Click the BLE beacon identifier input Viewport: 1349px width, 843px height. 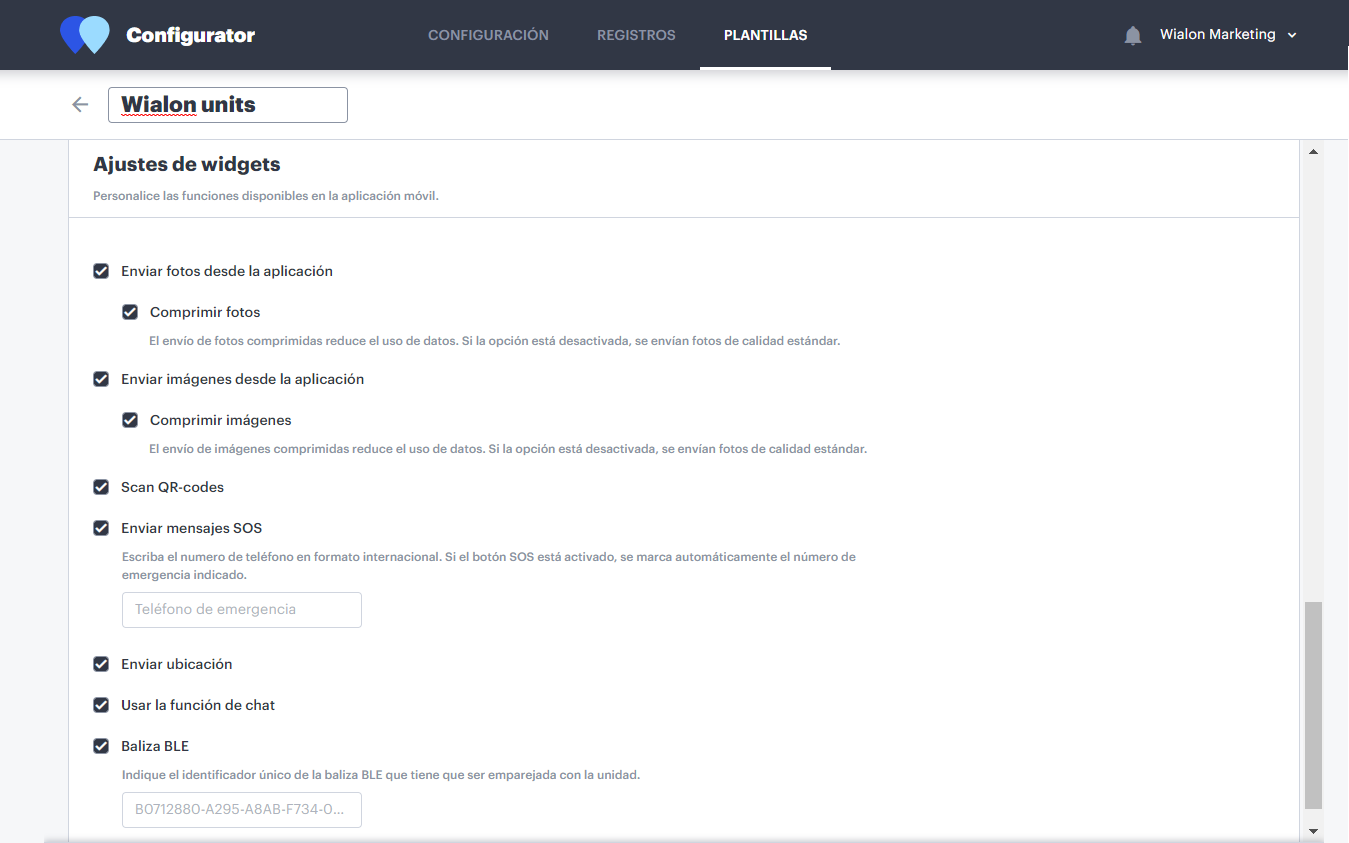pyautogui.click(x=242, y=810)
